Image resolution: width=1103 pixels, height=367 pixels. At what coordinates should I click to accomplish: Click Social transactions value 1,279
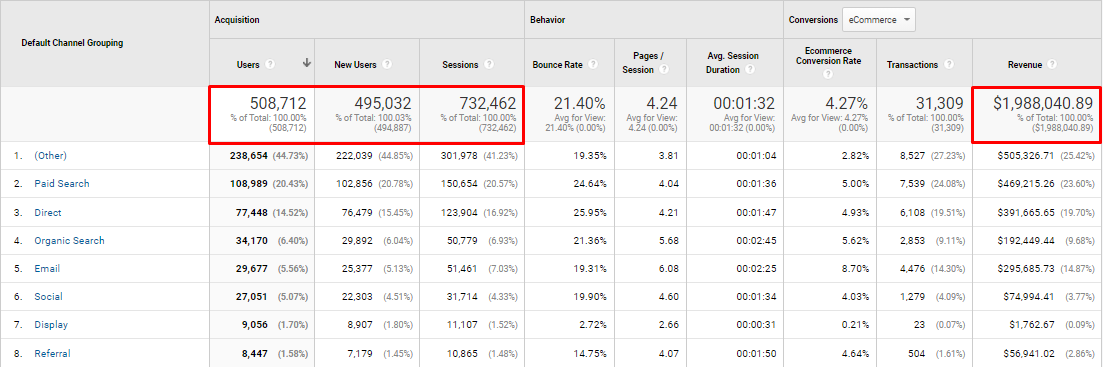pyautogui.click(x=912, y=297)
